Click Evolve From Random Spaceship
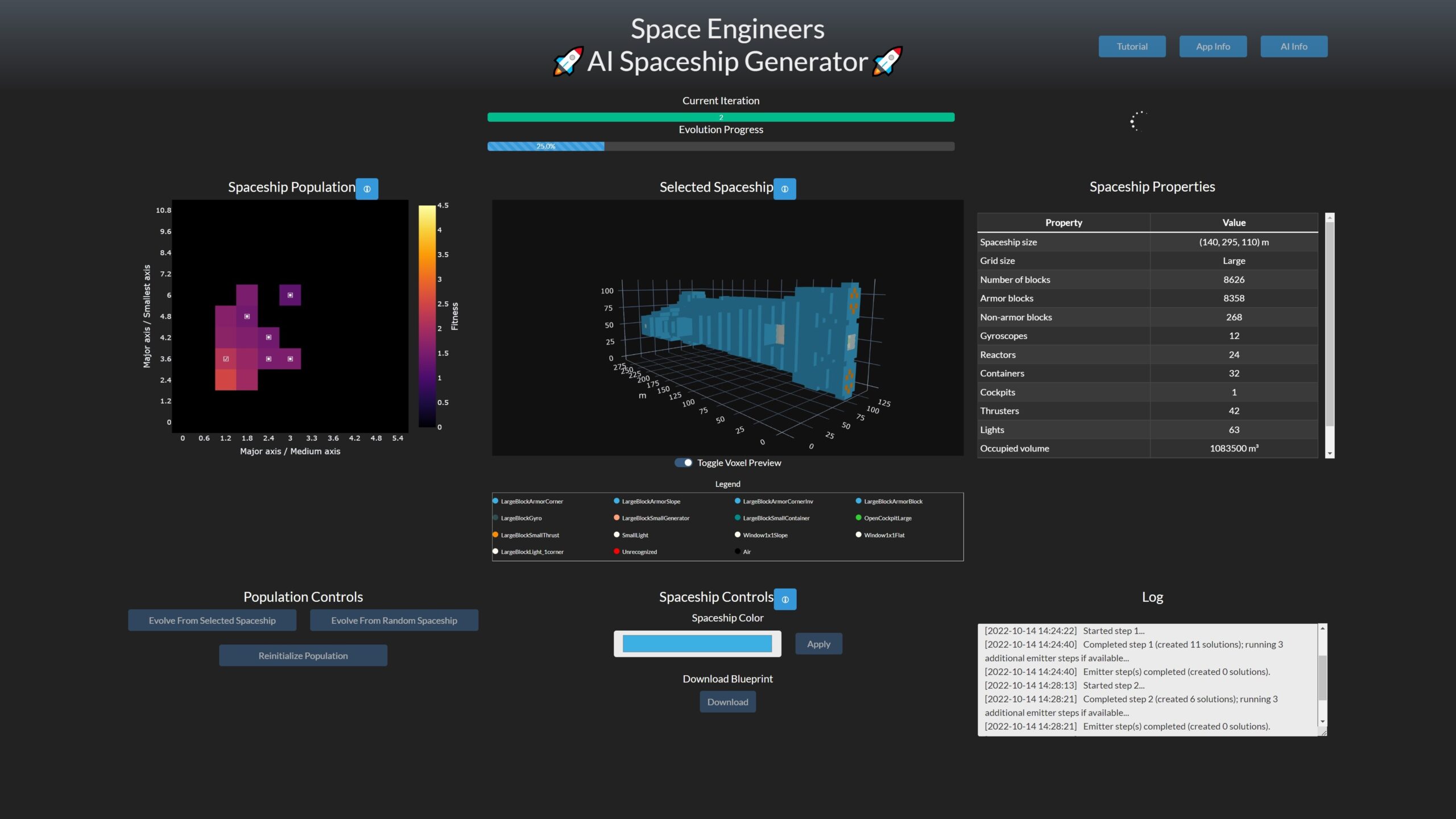1456x819 pixels. tap(394, 620)
